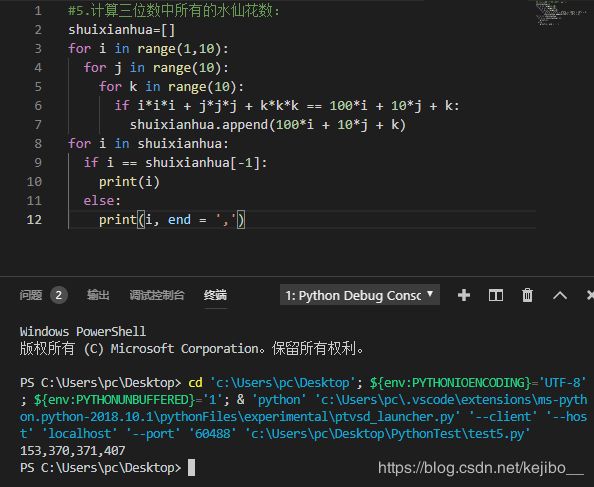Click 'for k in range(10):' line

(x=171, y=87)
